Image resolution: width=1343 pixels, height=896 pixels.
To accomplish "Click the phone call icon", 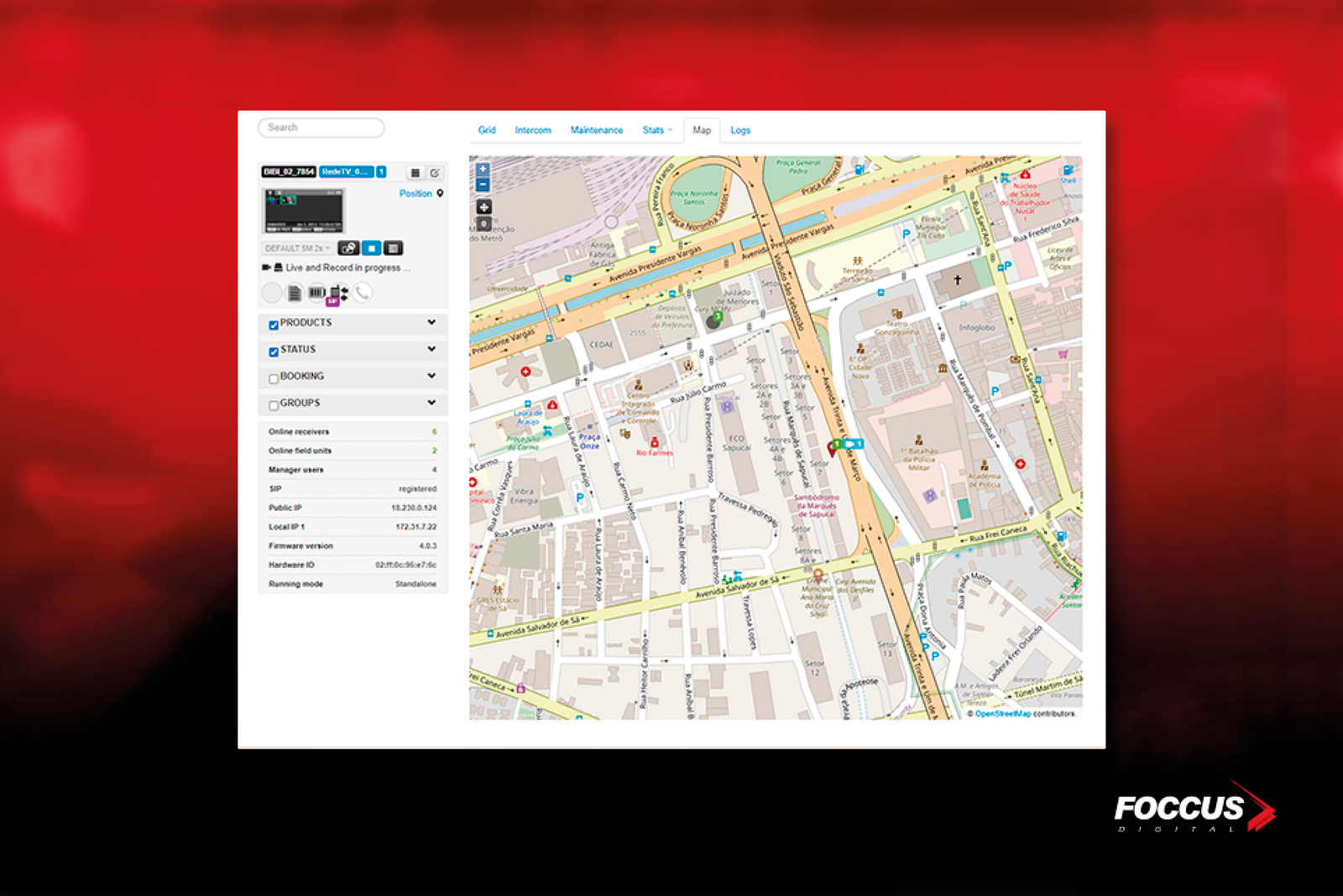I will [x=362, y=293].
